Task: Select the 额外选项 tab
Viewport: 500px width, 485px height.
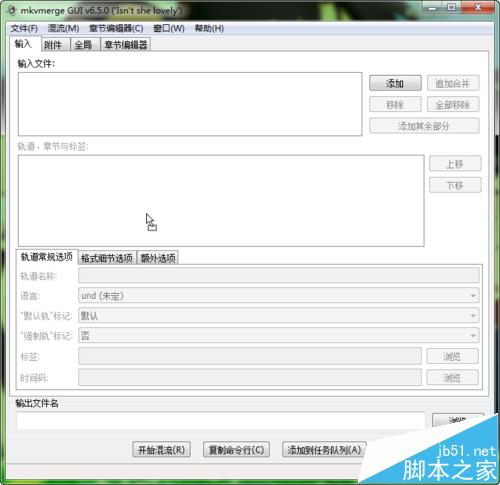Action: [x=158, y=258]
